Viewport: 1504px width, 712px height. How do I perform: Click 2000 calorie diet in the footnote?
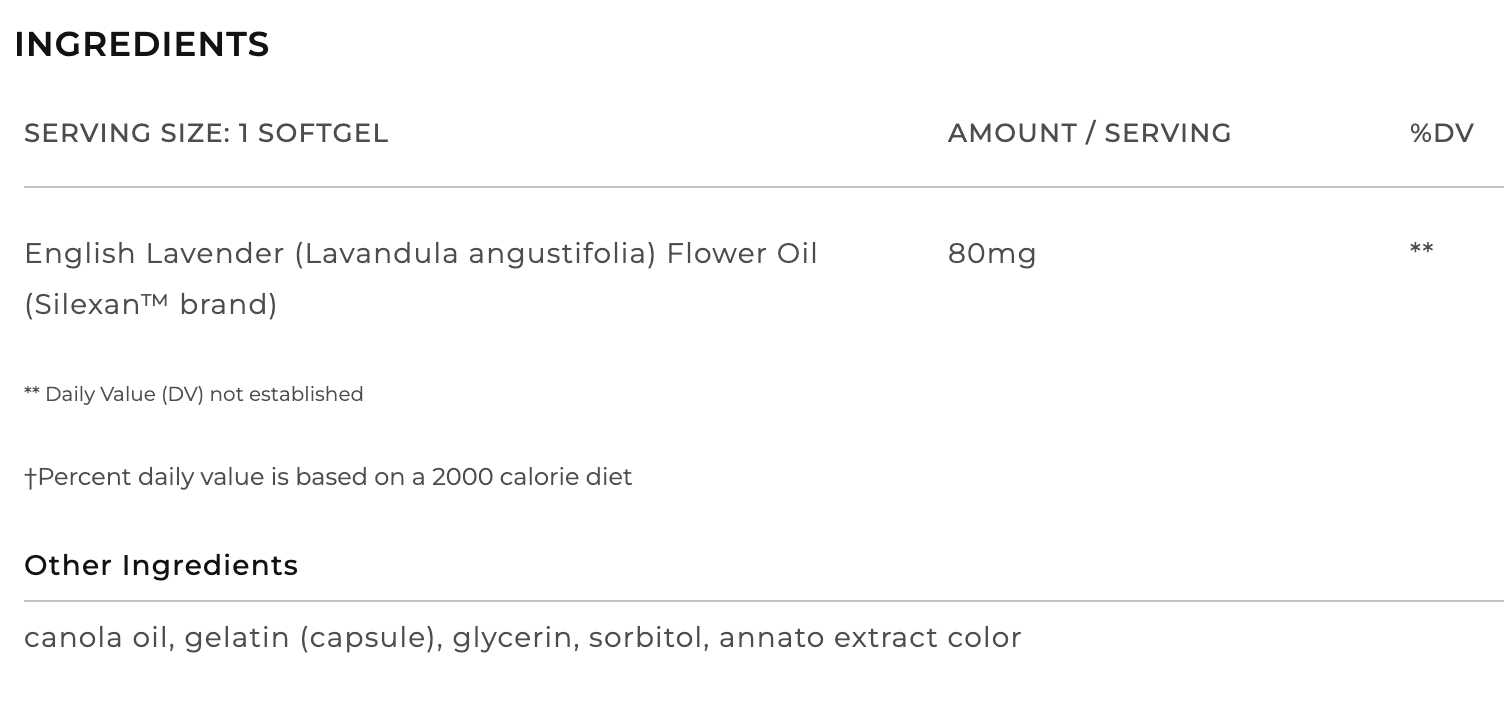[532, 477]
